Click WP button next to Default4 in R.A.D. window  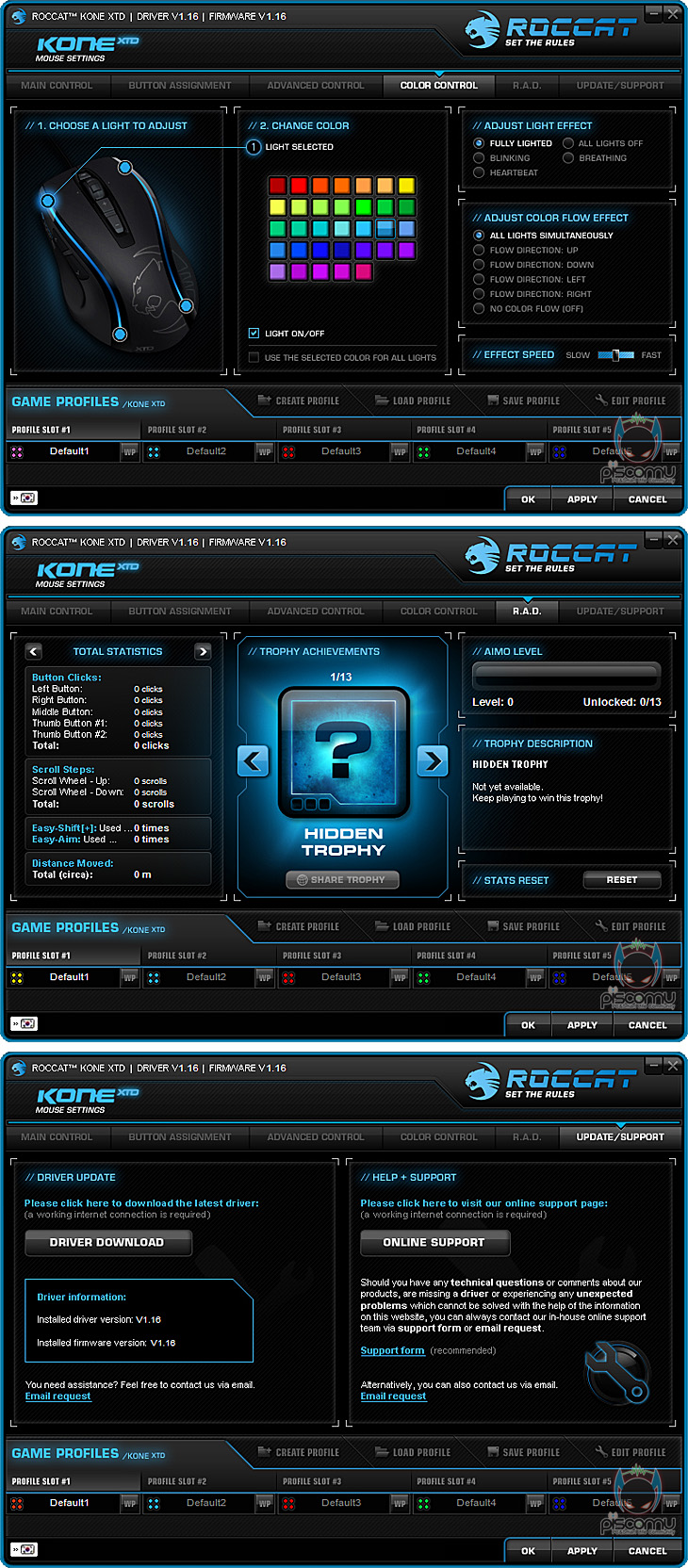pyautogui.click(x=535, y=977)
